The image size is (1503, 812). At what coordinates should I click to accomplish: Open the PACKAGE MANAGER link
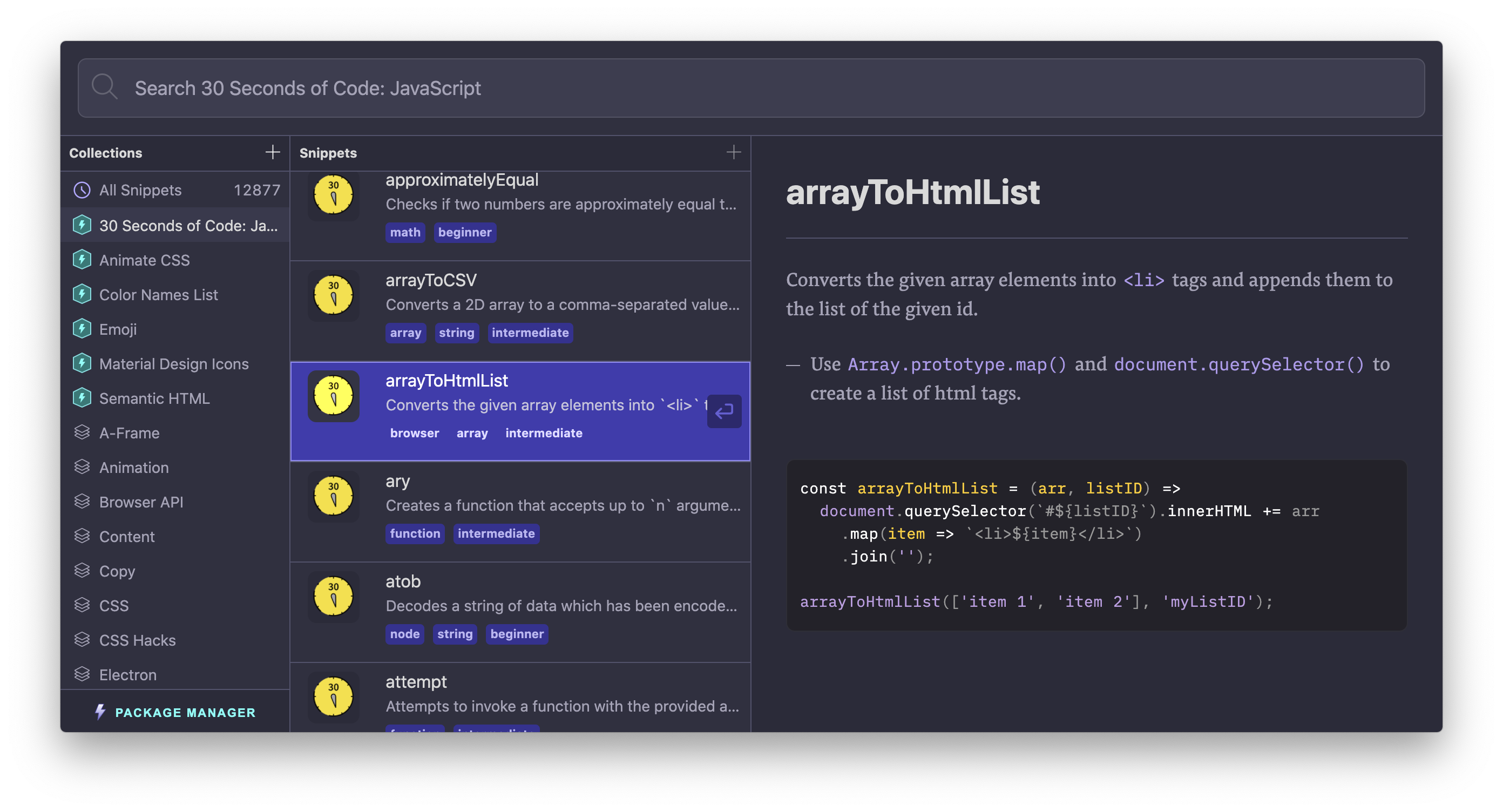point(185,712)
